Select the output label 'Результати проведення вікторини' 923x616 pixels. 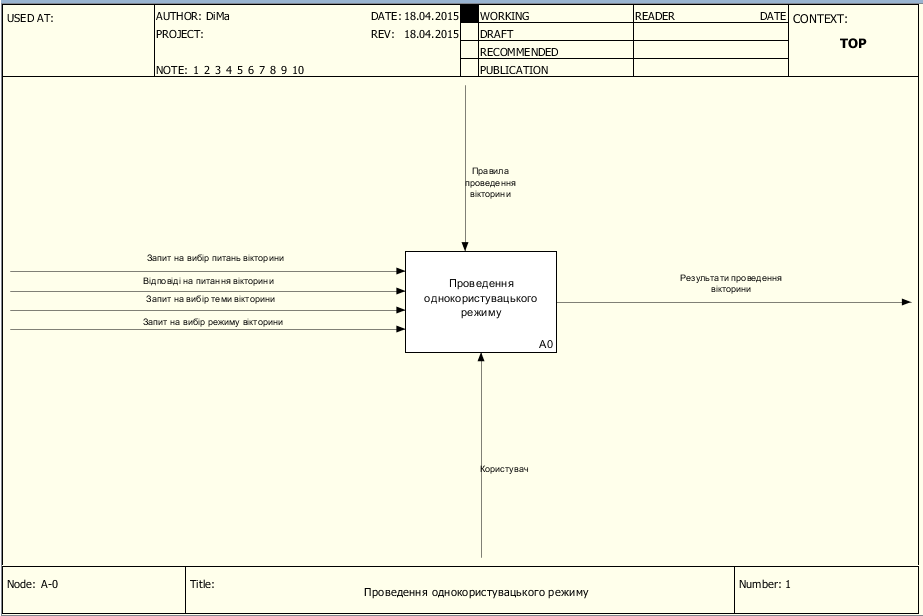[731, 283]
